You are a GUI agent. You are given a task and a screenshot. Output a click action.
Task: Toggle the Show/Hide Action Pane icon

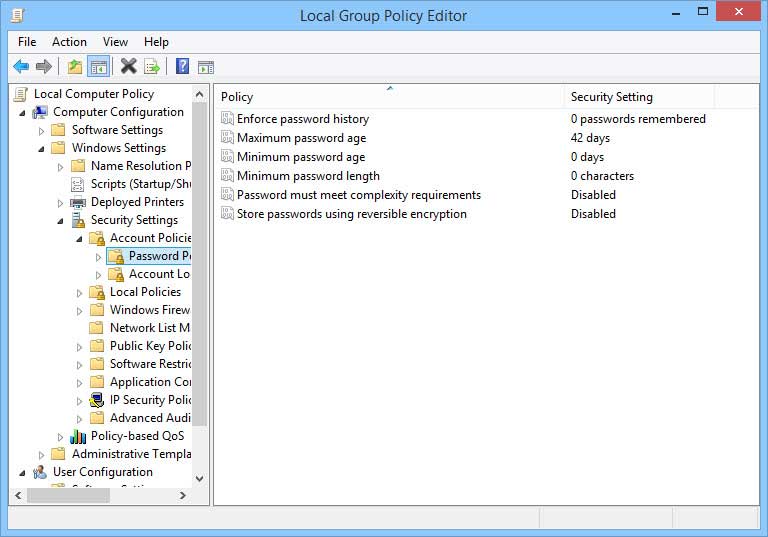click(206, 67)
